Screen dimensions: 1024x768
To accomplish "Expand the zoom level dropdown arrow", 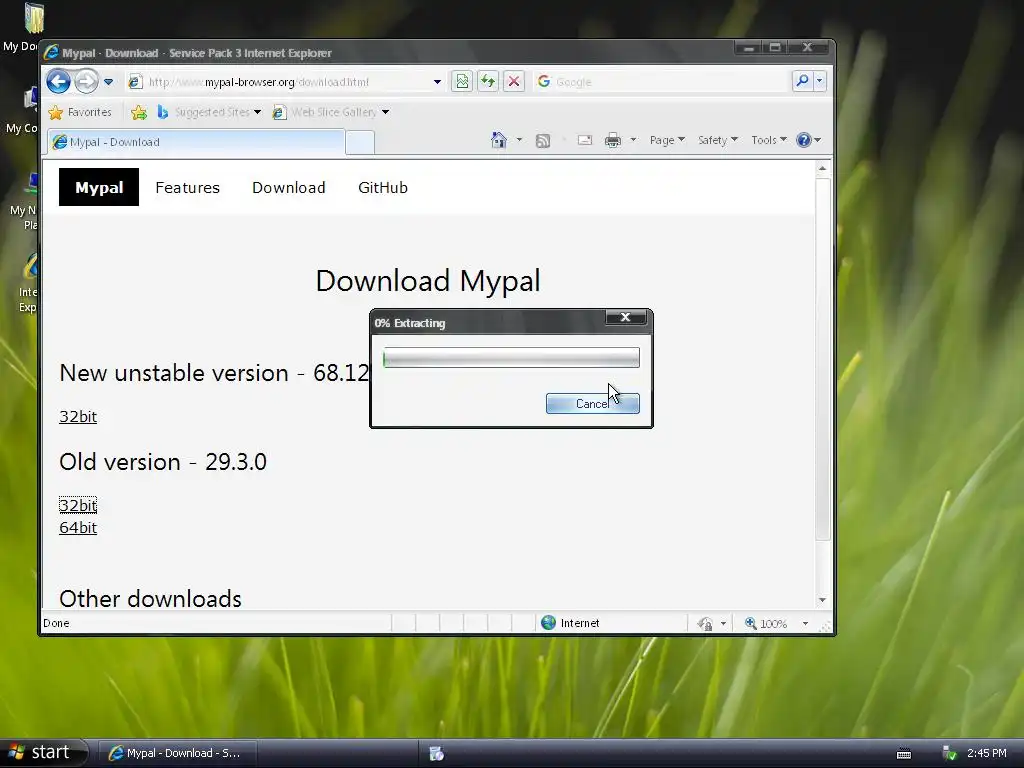I will coord(805,624).
